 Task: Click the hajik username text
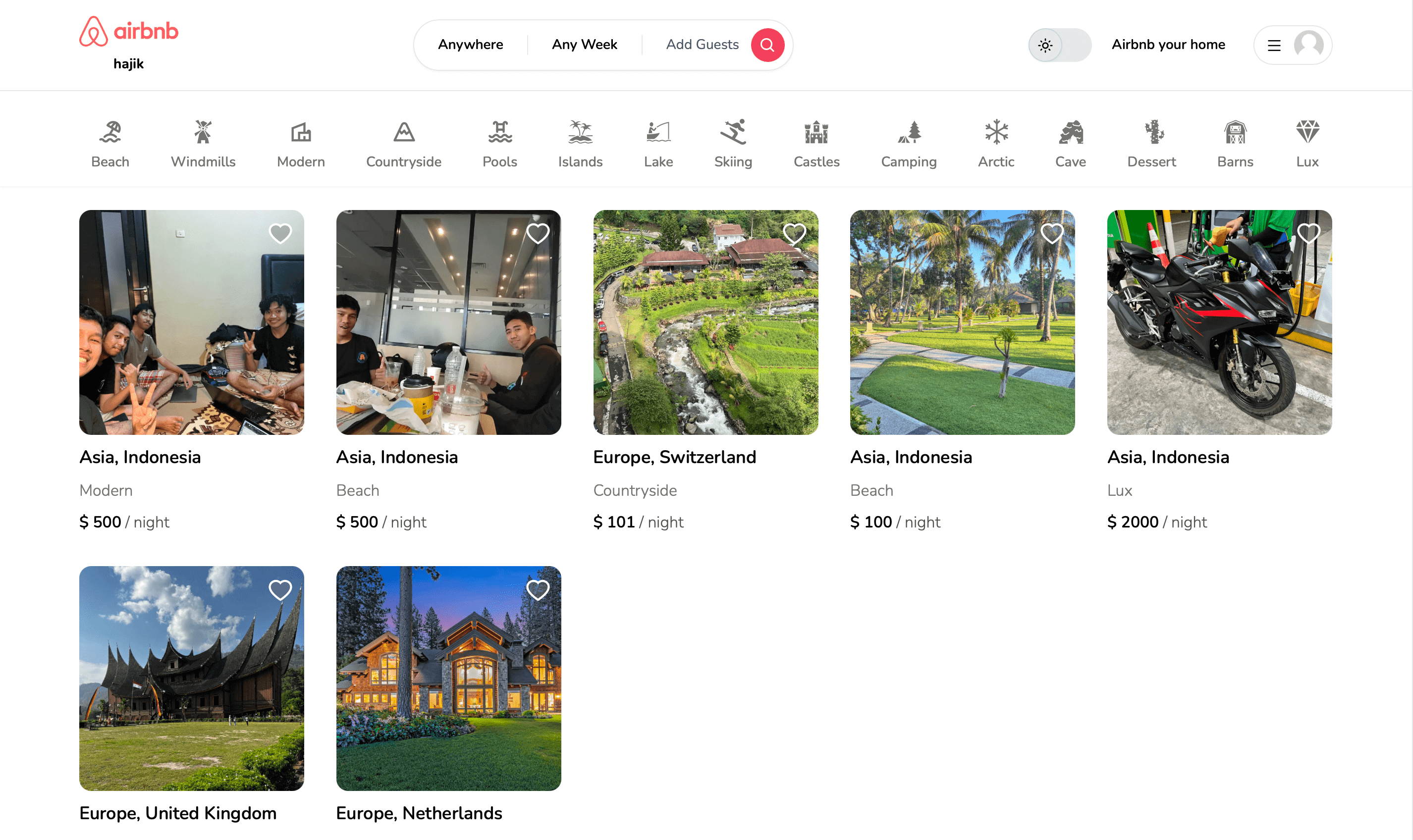(128, 64)
